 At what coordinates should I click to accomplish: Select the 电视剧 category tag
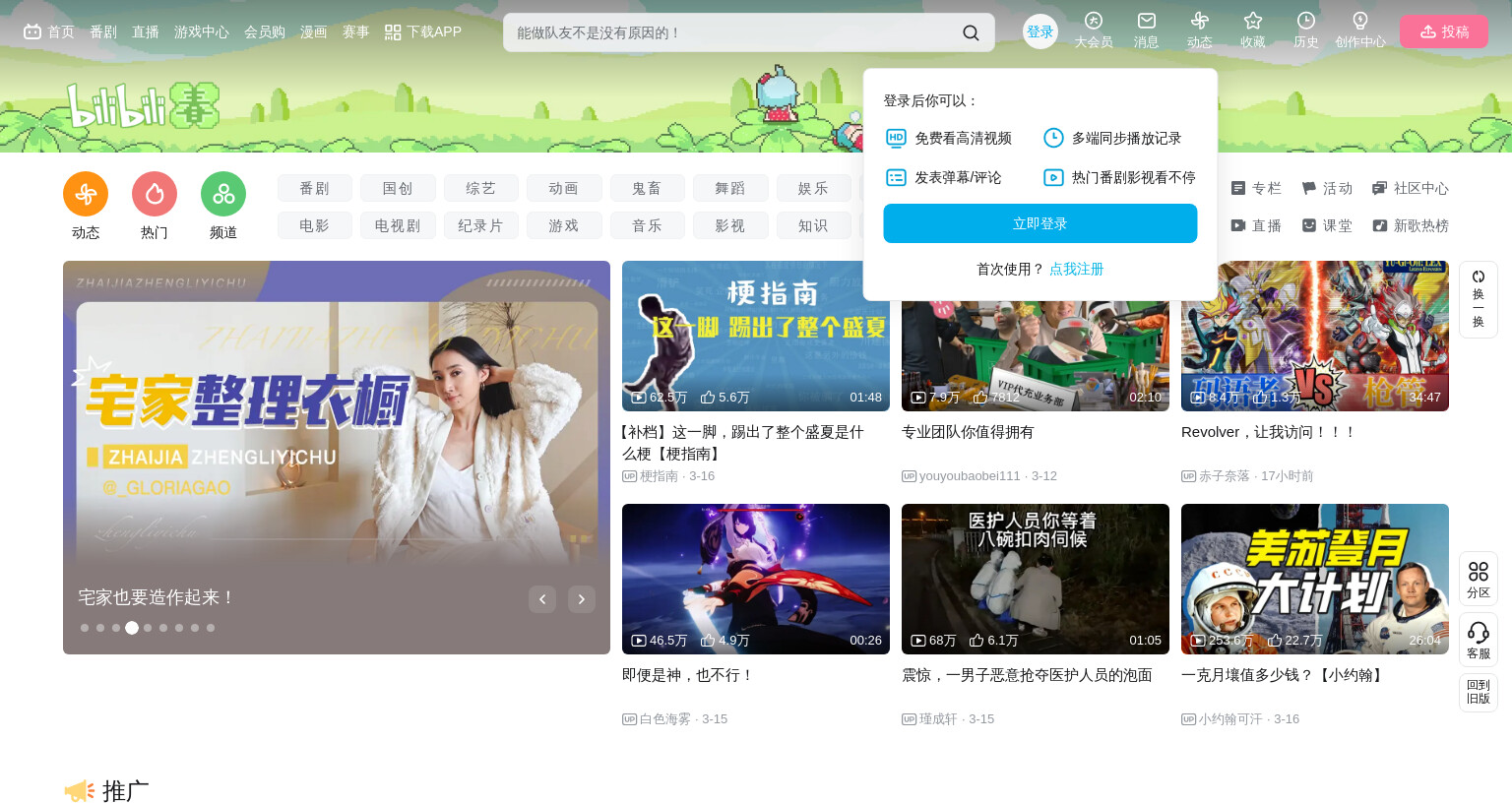click(398, 225)
